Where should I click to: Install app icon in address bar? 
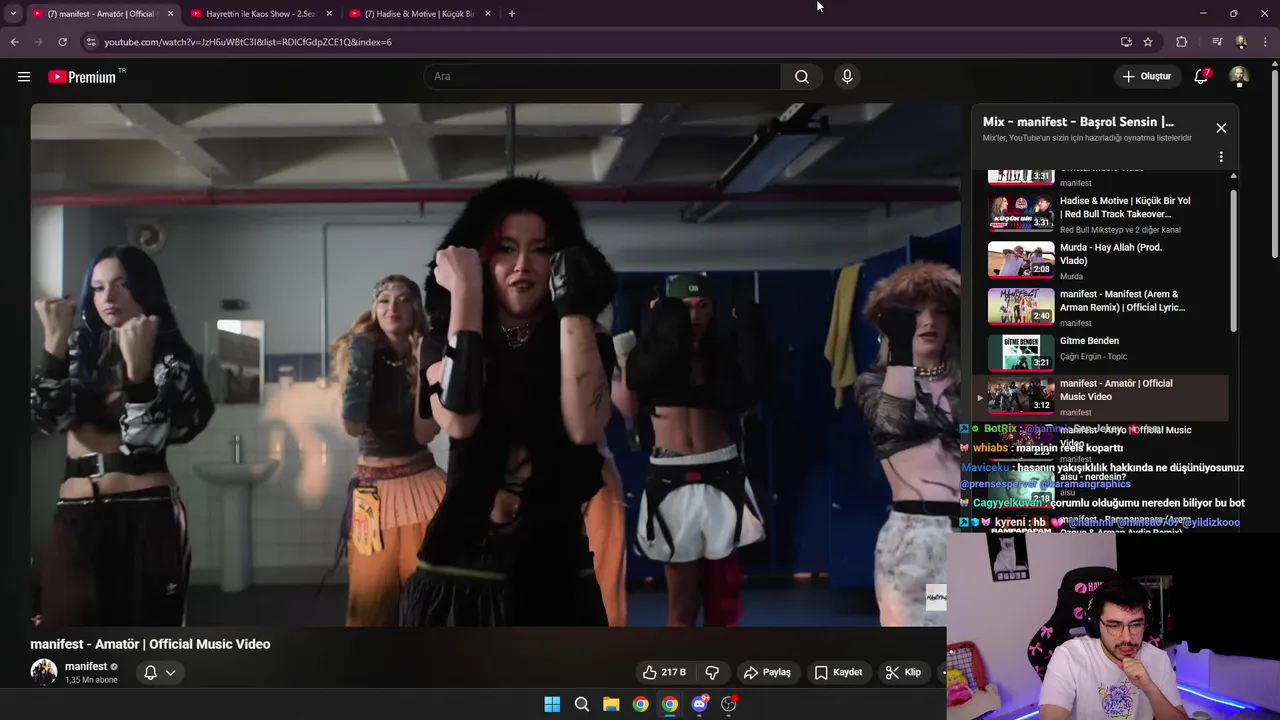1126,42
